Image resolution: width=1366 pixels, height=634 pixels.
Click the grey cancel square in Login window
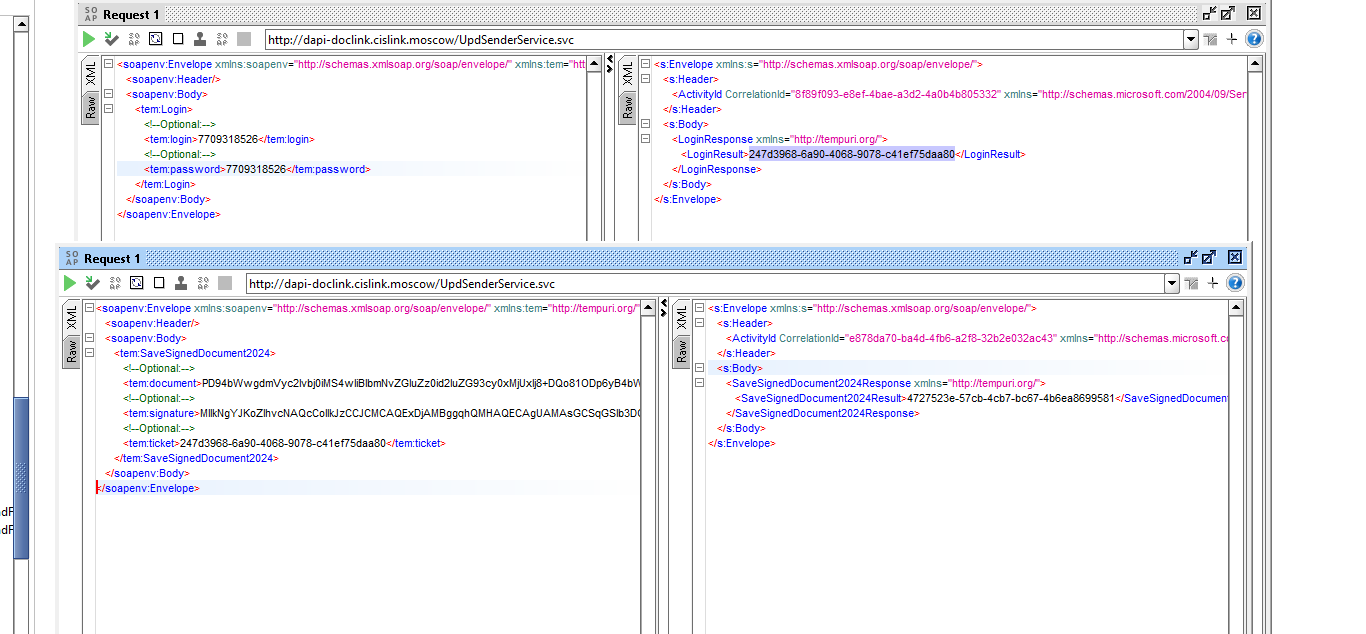(x=244, y=39)
